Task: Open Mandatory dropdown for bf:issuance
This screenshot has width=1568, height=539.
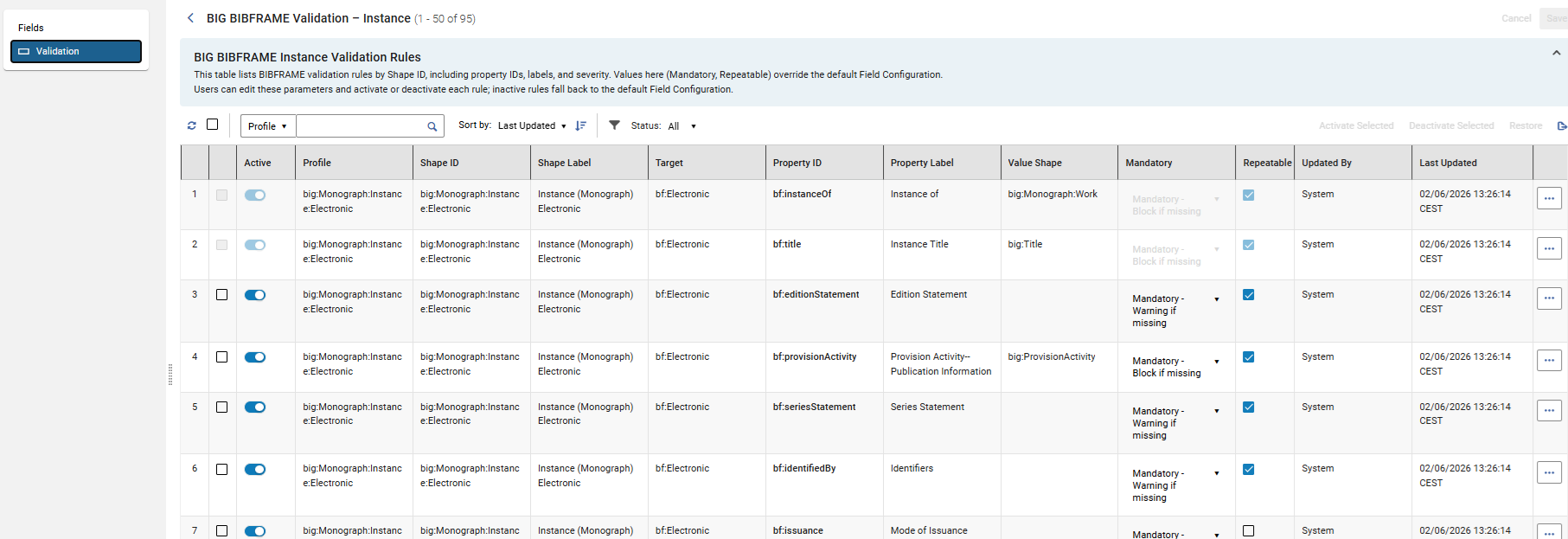Action: click(x=1176, y=534)
